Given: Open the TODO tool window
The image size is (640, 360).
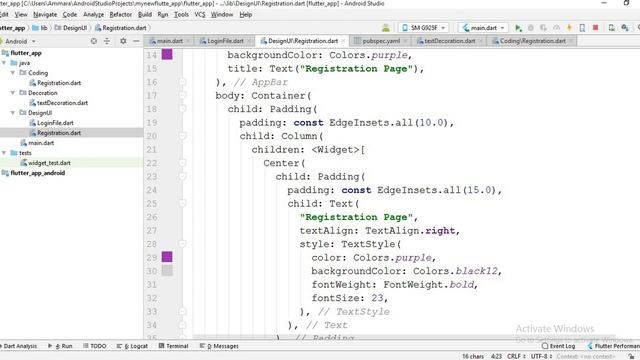Looking at the screenshot, I should (95, 346).
